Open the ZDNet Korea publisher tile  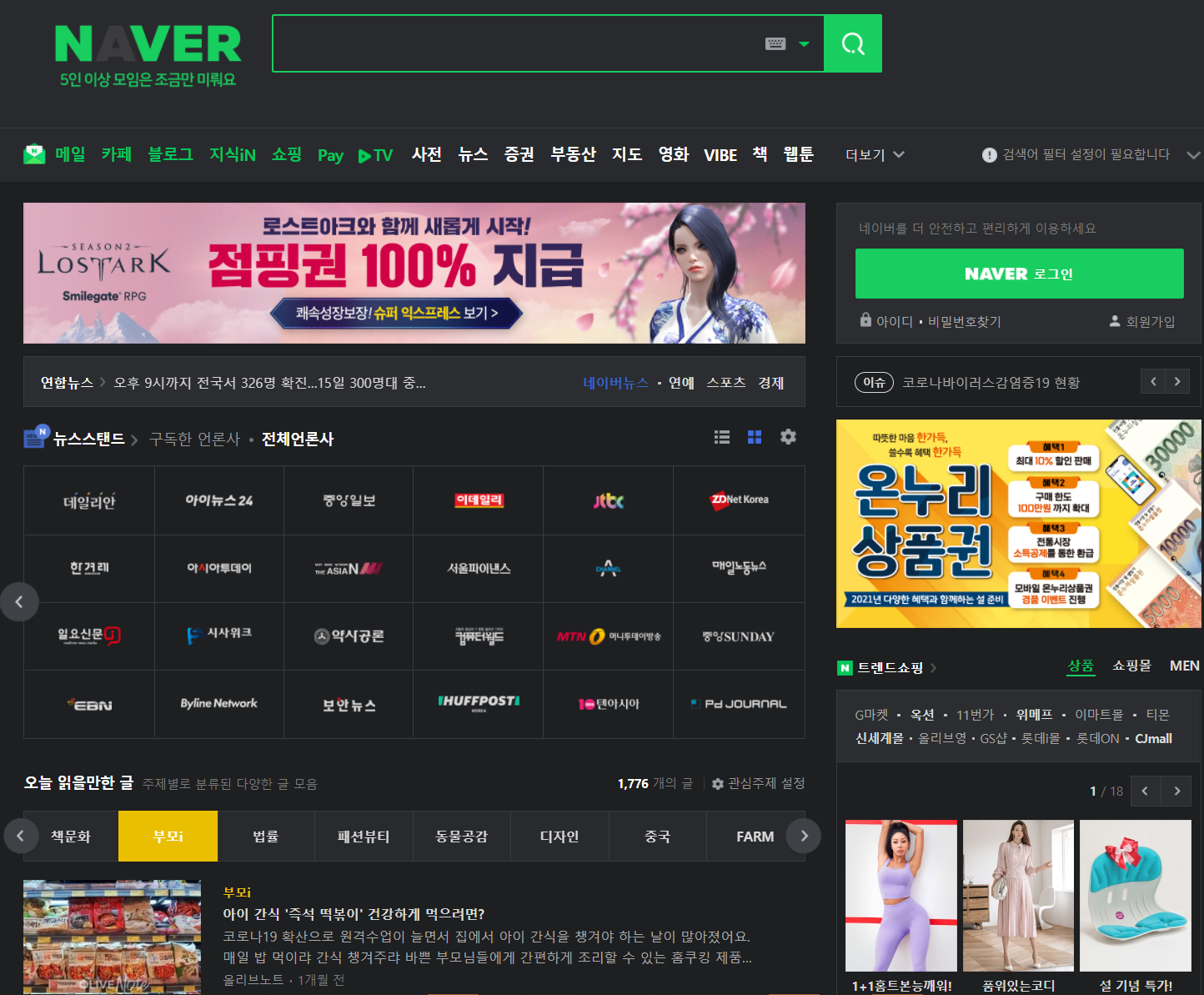tap(739, 500)
